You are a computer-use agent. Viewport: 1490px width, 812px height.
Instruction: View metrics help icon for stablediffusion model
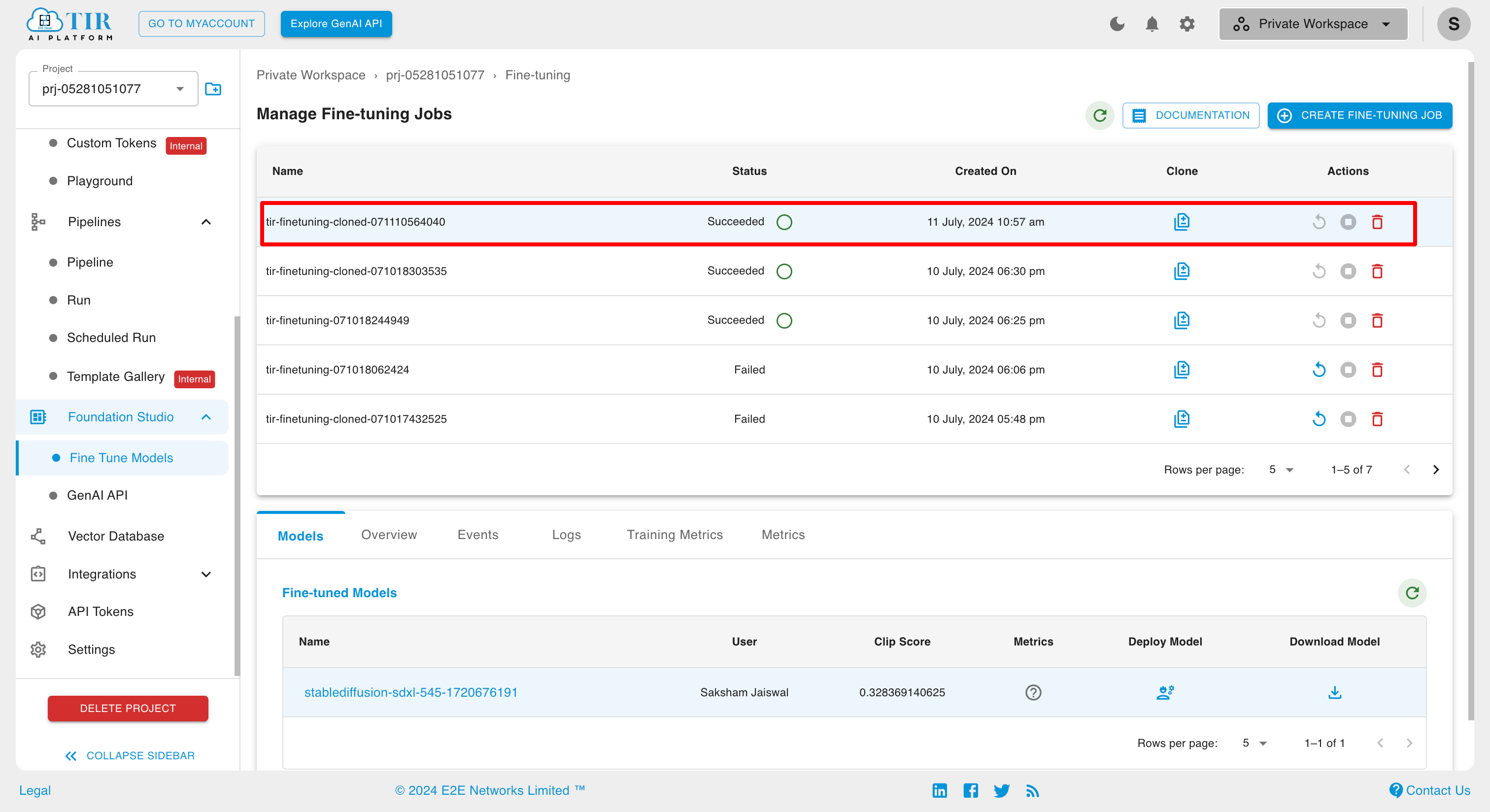(1033, 692)
